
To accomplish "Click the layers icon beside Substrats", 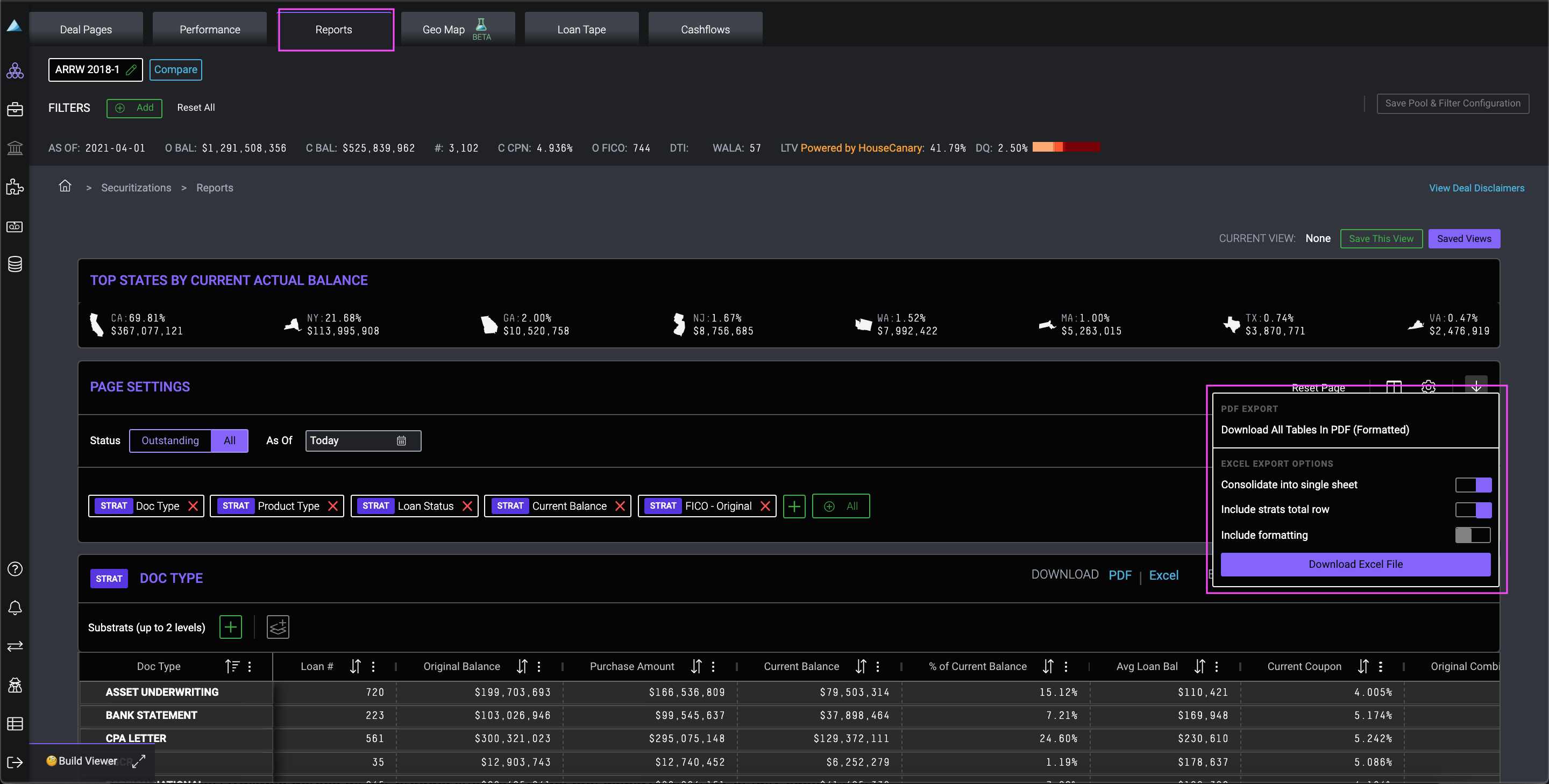I will pyautogui.click(x=278, y=627).
